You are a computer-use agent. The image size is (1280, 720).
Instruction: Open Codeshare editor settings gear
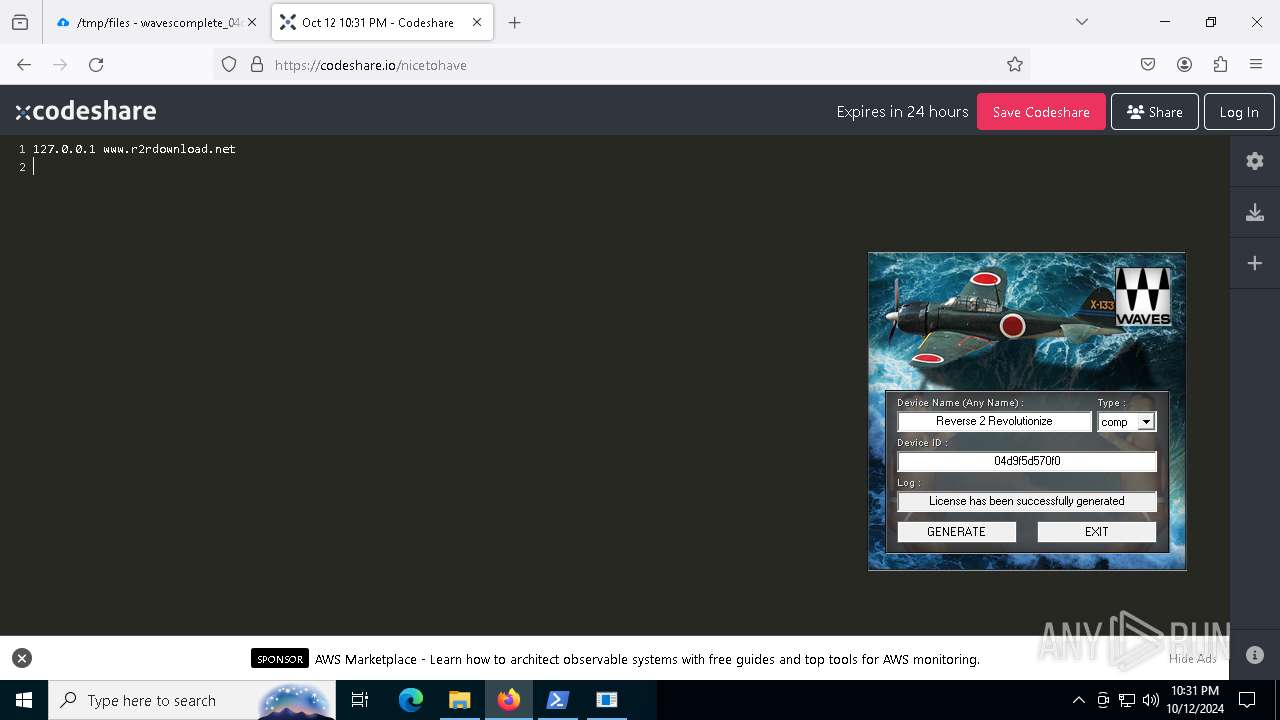click(x=1255, y=161)
